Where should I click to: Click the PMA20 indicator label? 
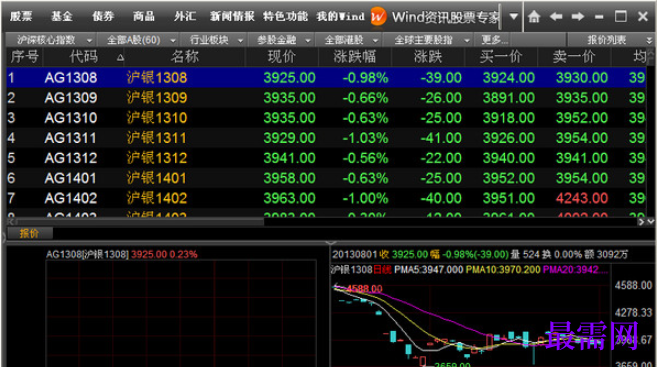click(x=575, y=270)
